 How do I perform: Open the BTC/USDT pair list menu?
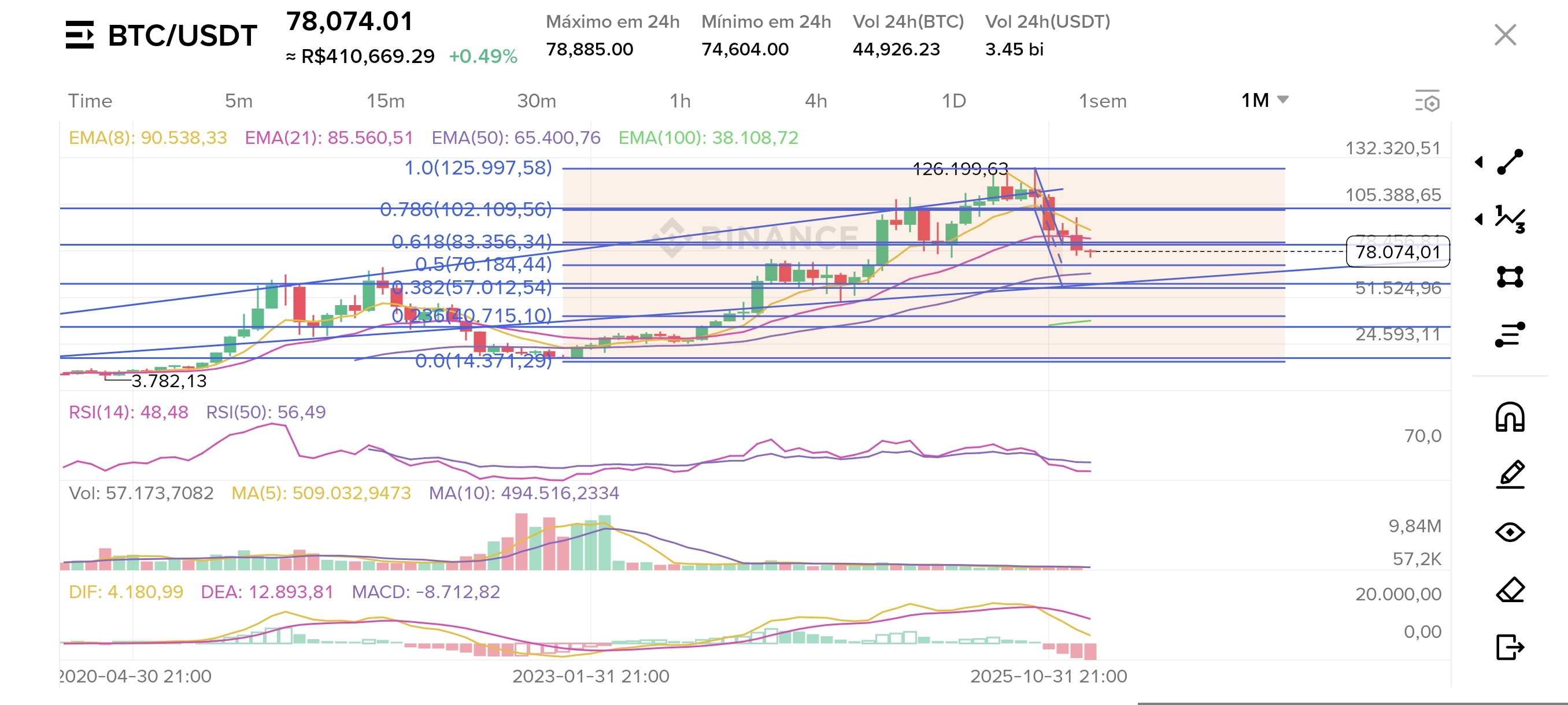click(x=80, y=35)
